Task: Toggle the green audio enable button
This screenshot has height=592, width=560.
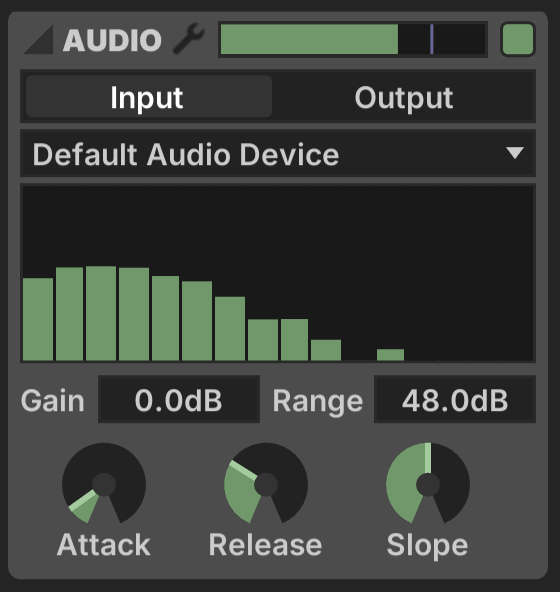Action: [518, 39]
